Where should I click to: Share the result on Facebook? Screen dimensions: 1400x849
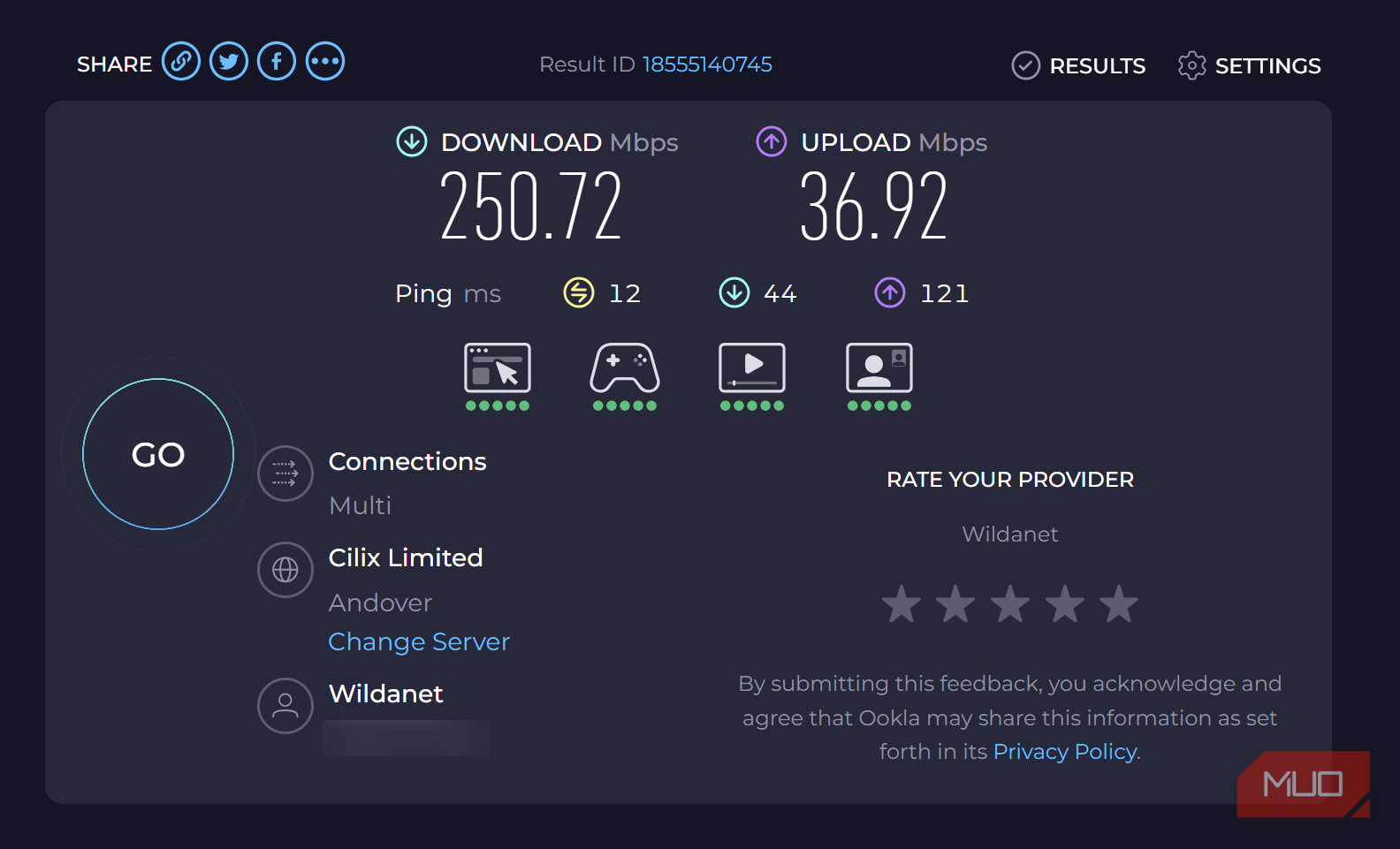(x=277, y=62)
